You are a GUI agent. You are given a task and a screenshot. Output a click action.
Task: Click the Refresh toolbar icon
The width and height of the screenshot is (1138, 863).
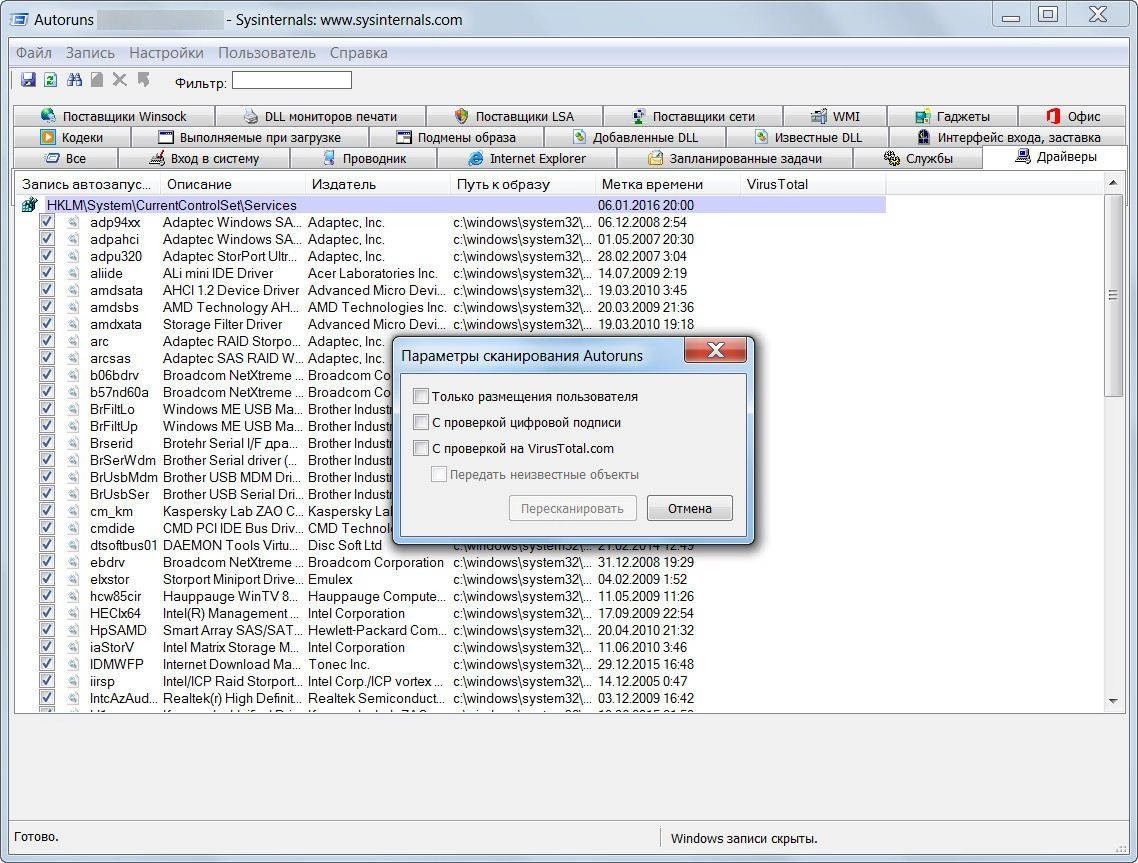(x=51, y=80)
